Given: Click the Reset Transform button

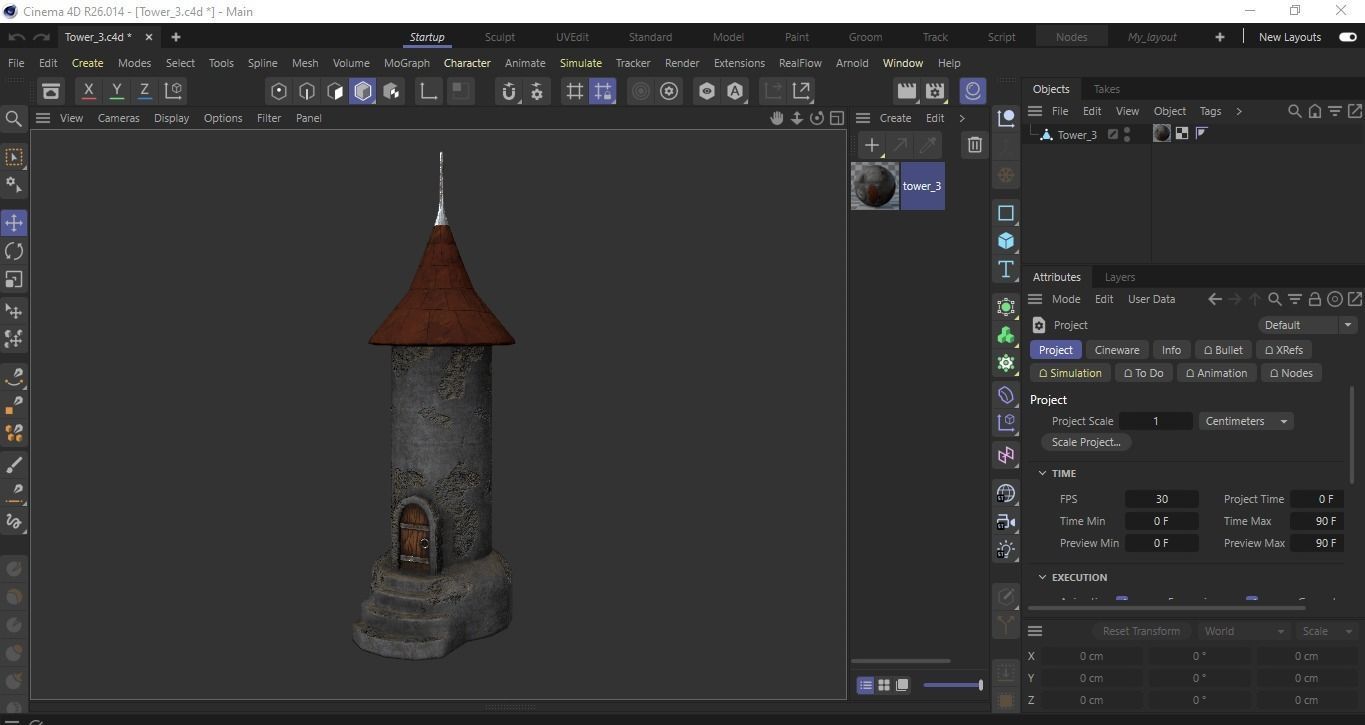Looking at the screenshot, I should coord(1141,631).
